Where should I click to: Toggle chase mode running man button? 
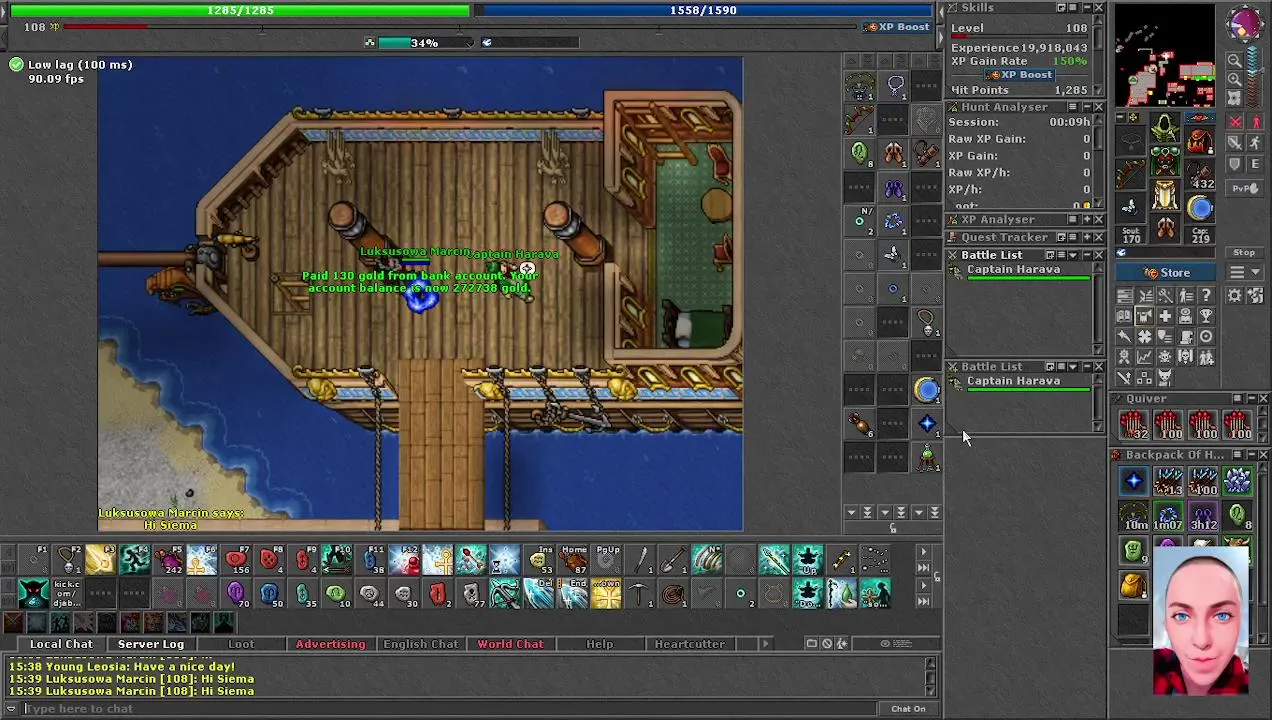click(x=1256, y=142)
